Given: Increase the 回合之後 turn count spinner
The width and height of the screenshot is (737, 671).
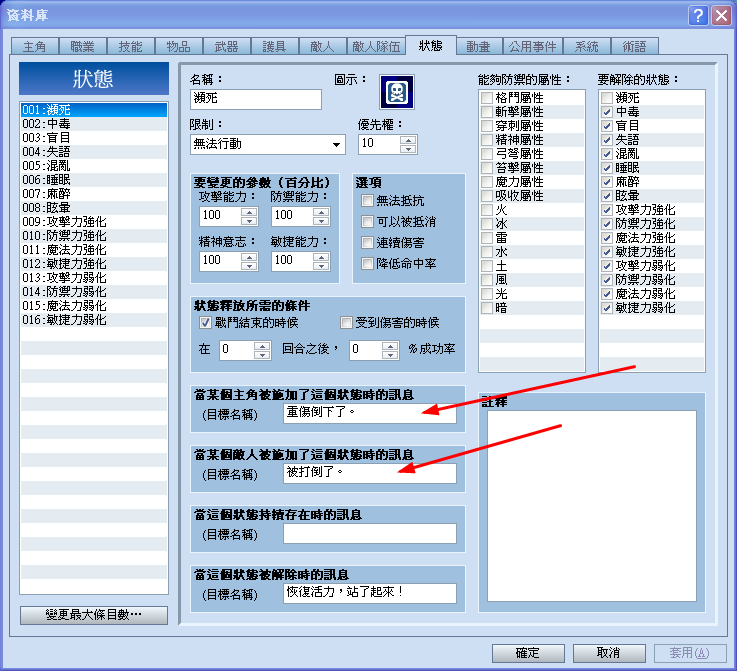Looking at the screenshot, I should pyautogui.click(x=262, y=346).
